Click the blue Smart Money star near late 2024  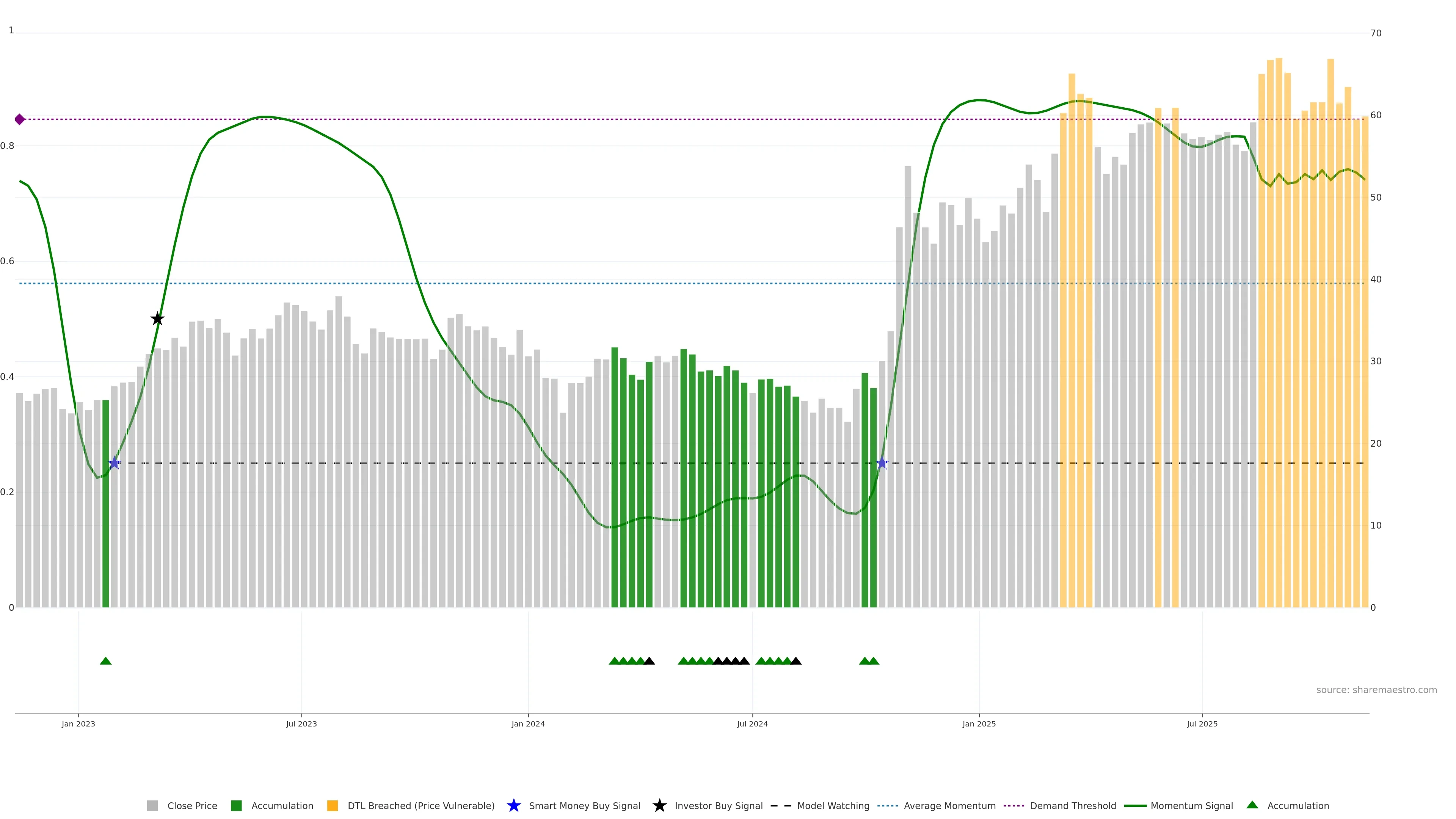point(882,463)
